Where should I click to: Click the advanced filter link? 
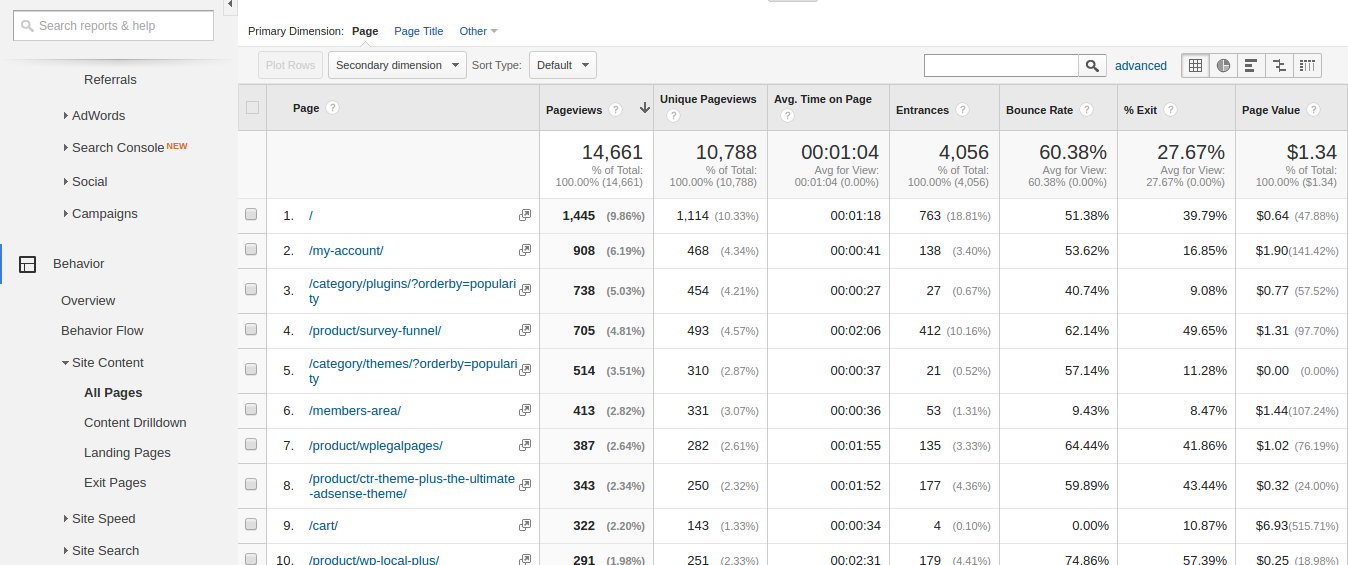[1141, 66]
